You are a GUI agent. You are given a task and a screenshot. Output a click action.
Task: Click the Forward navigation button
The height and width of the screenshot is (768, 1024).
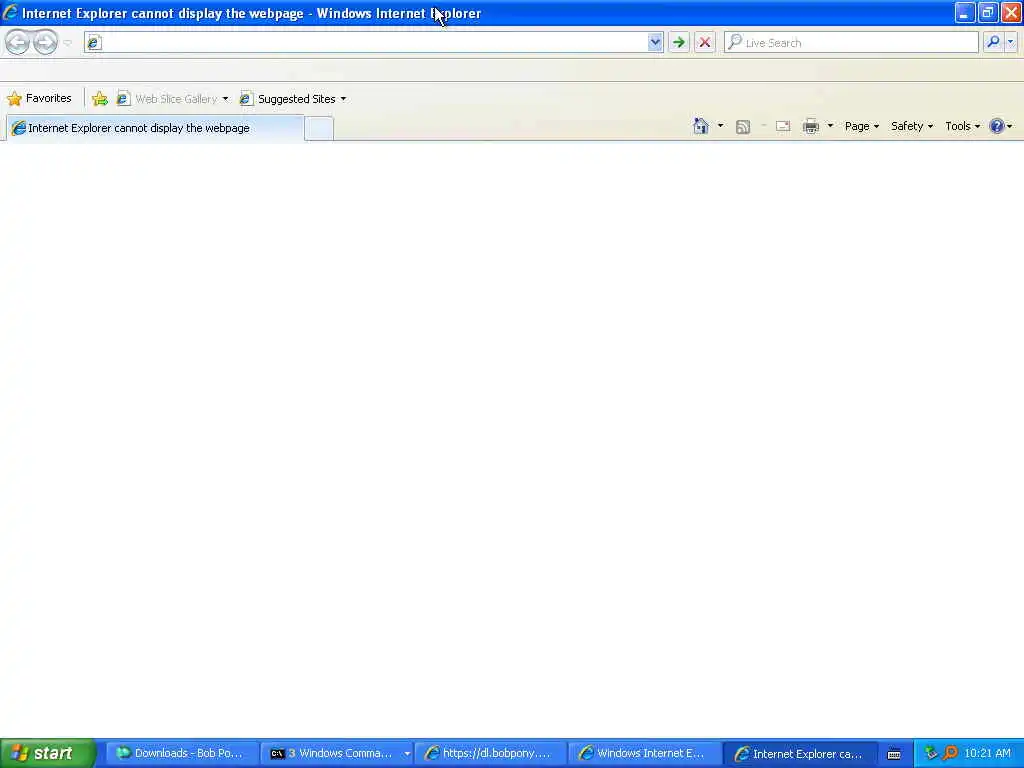45,42
